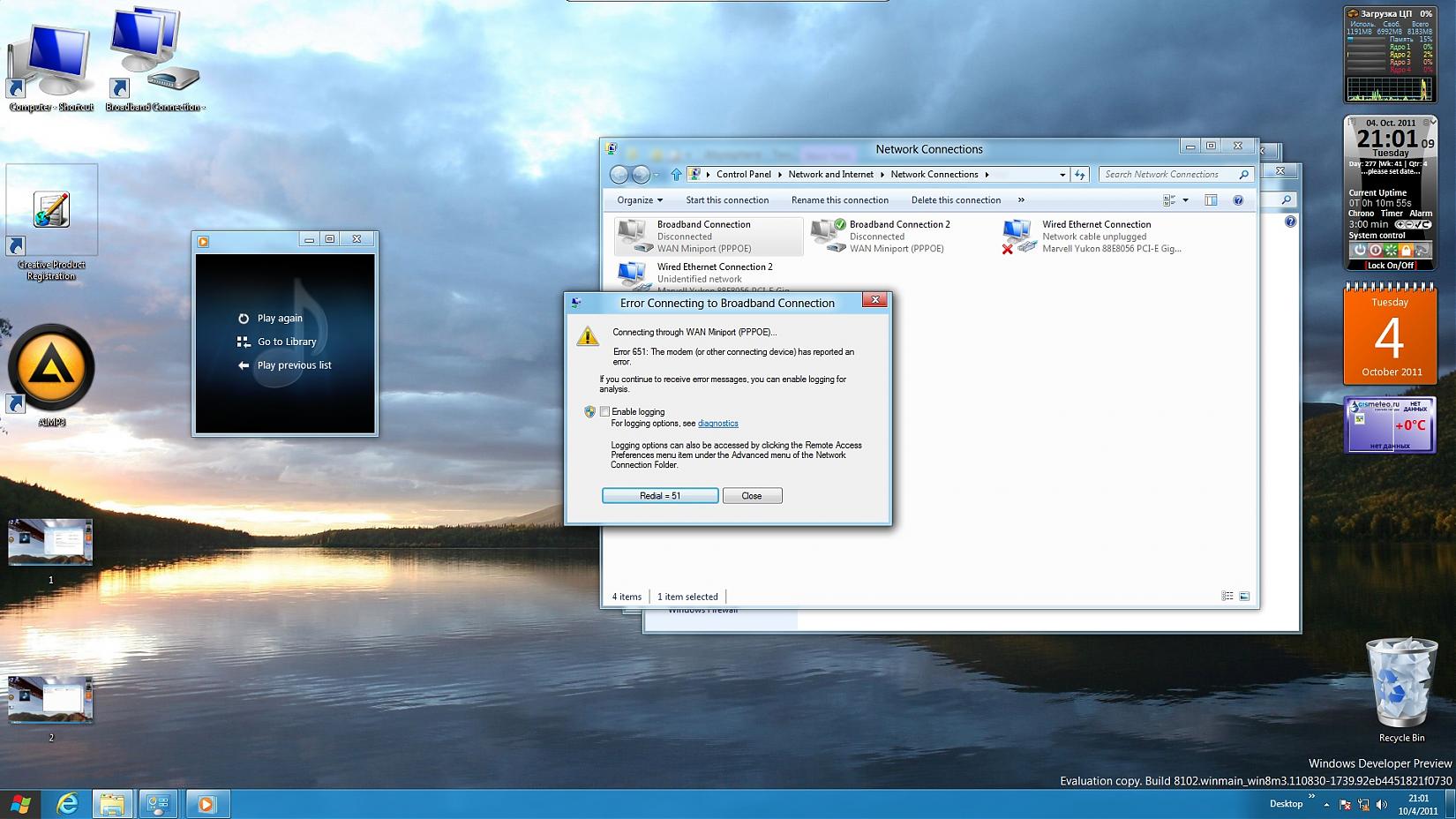Enable the logging checkbox in the error dialog
The image size is (1456, 819).
coord(605,411)
